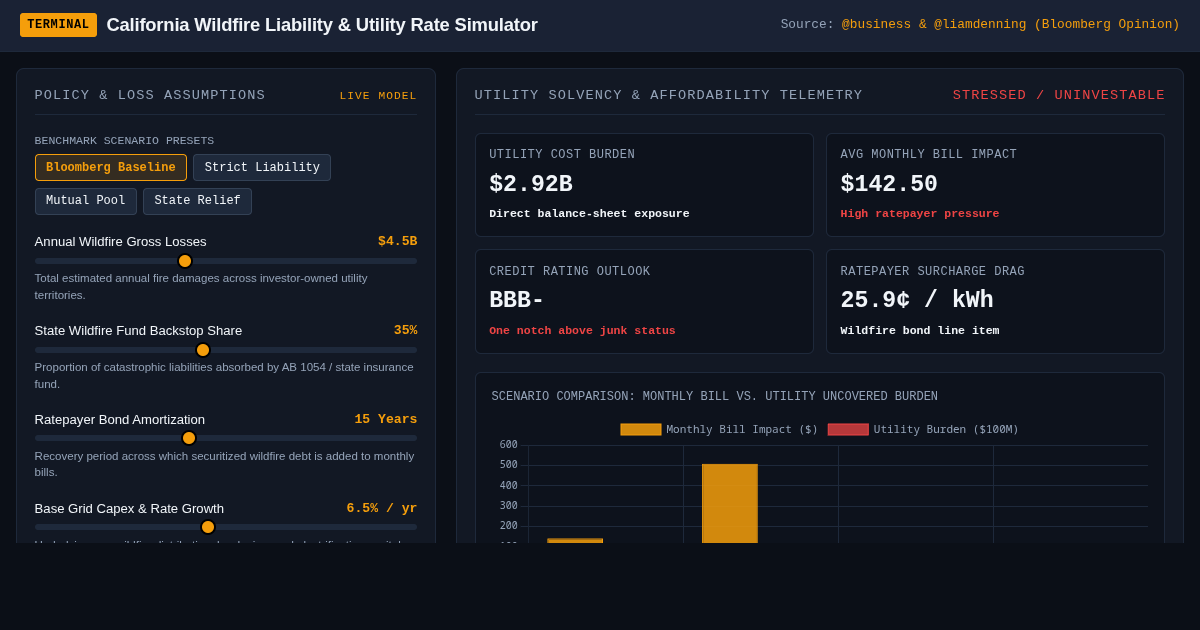
Task: Click State Wildfire Fund Backstop Share slider
Action: [226, 350]
